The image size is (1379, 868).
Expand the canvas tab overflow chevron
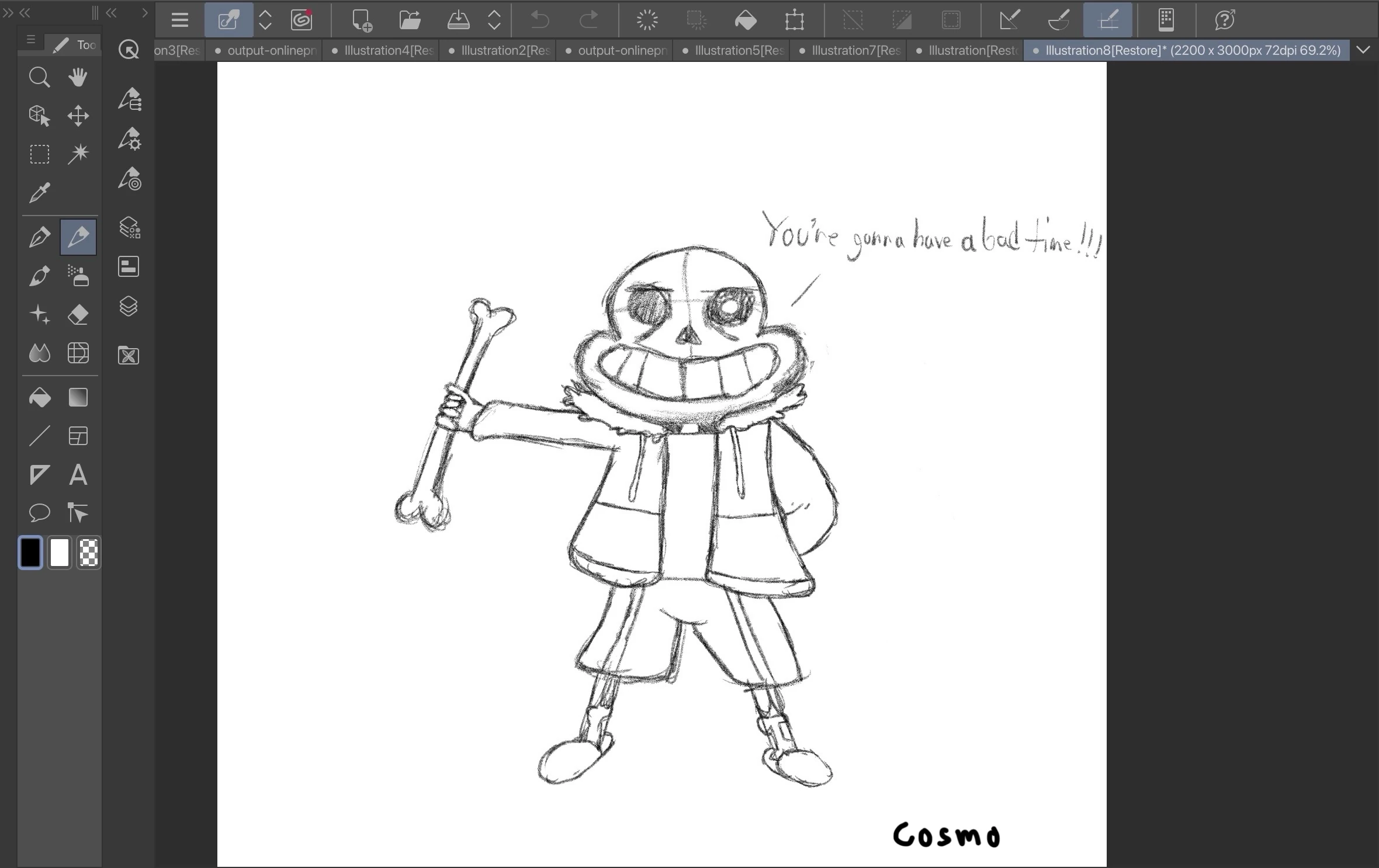pyautogui.click(x=1364, y=50)
